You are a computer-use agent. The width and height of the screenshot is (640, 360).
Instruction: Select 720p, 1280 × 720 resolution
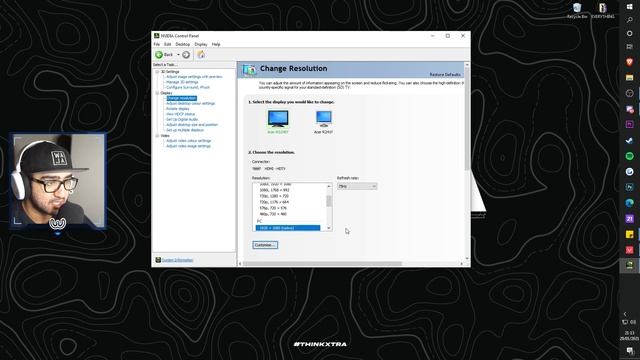coord(274,196)
